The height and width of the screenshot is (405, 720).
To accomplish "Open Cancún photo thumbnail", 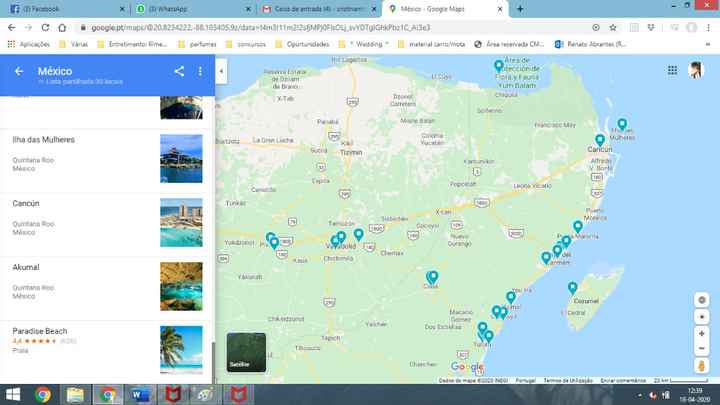I will tap(181, 222).
